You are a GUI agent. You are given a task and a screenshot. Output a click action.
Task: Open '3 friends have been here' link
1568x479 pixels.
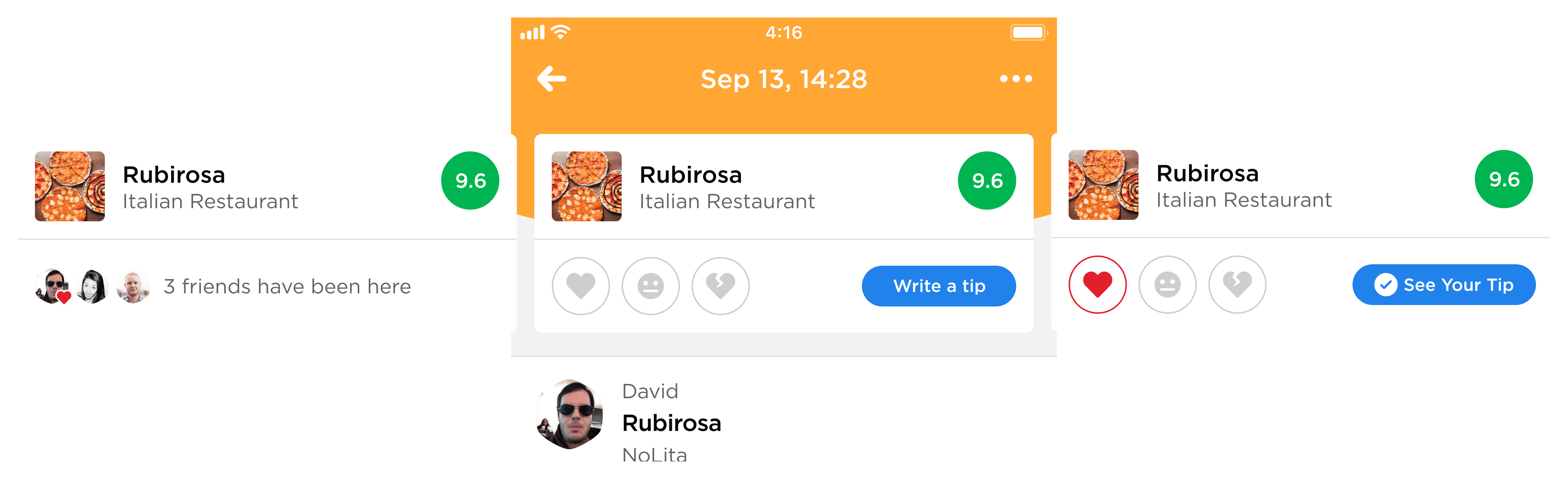287,287
